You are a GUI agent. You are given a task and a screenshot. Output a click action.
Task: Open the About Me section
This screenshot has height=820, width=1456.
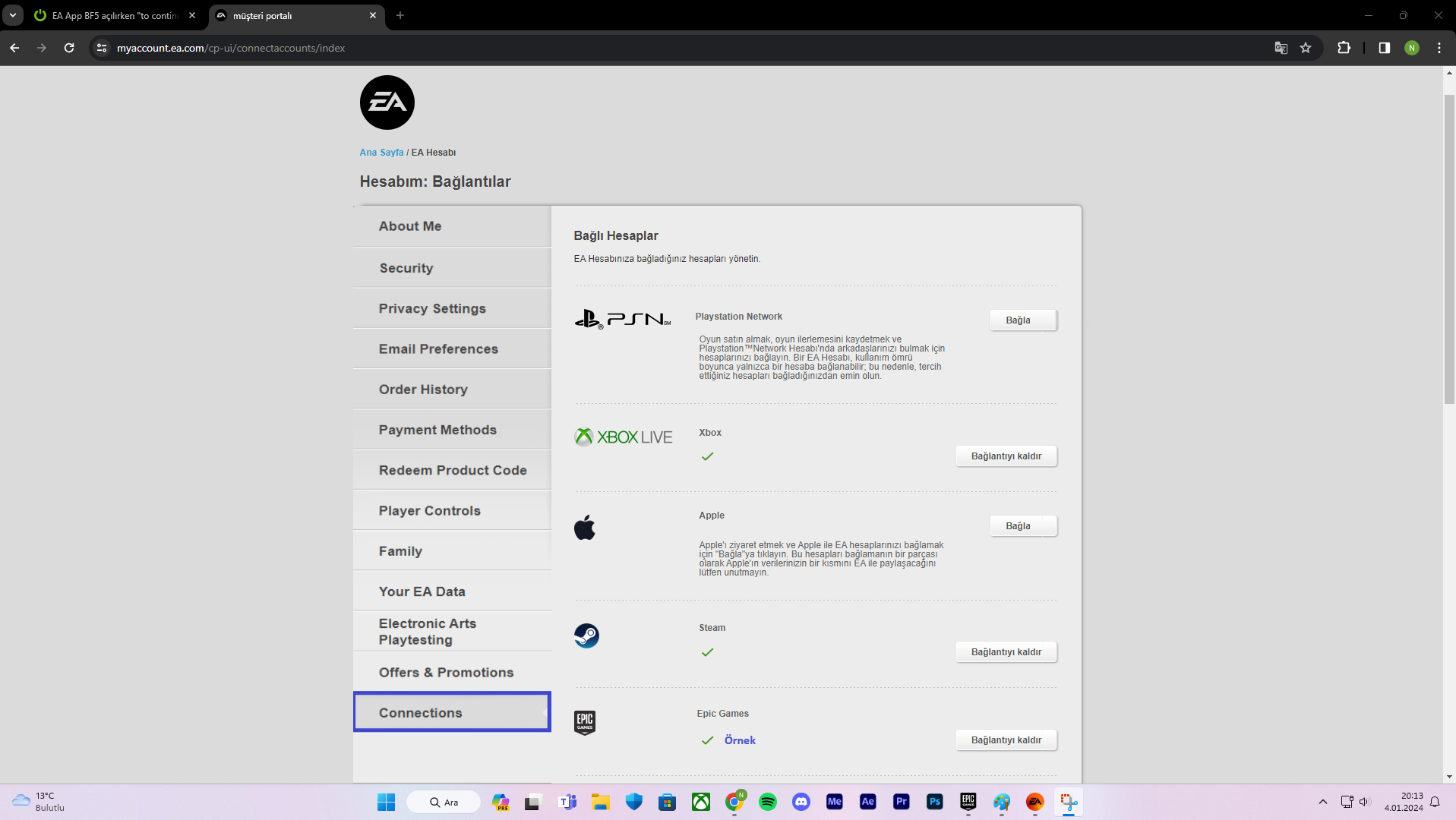coord(452,226)
